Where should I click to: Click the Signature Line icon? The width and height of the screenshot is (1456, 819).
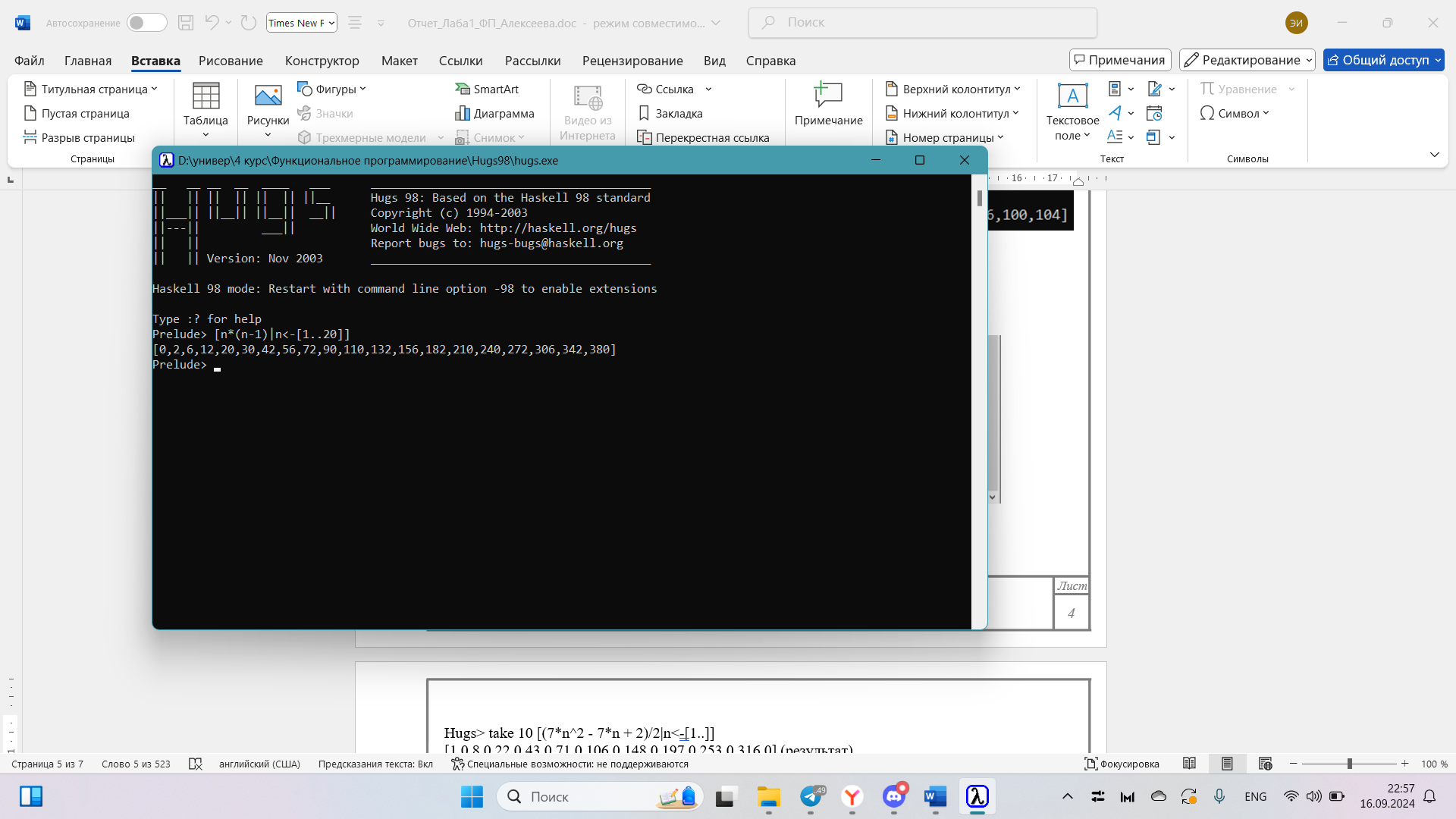click(x=1155, y=89)
